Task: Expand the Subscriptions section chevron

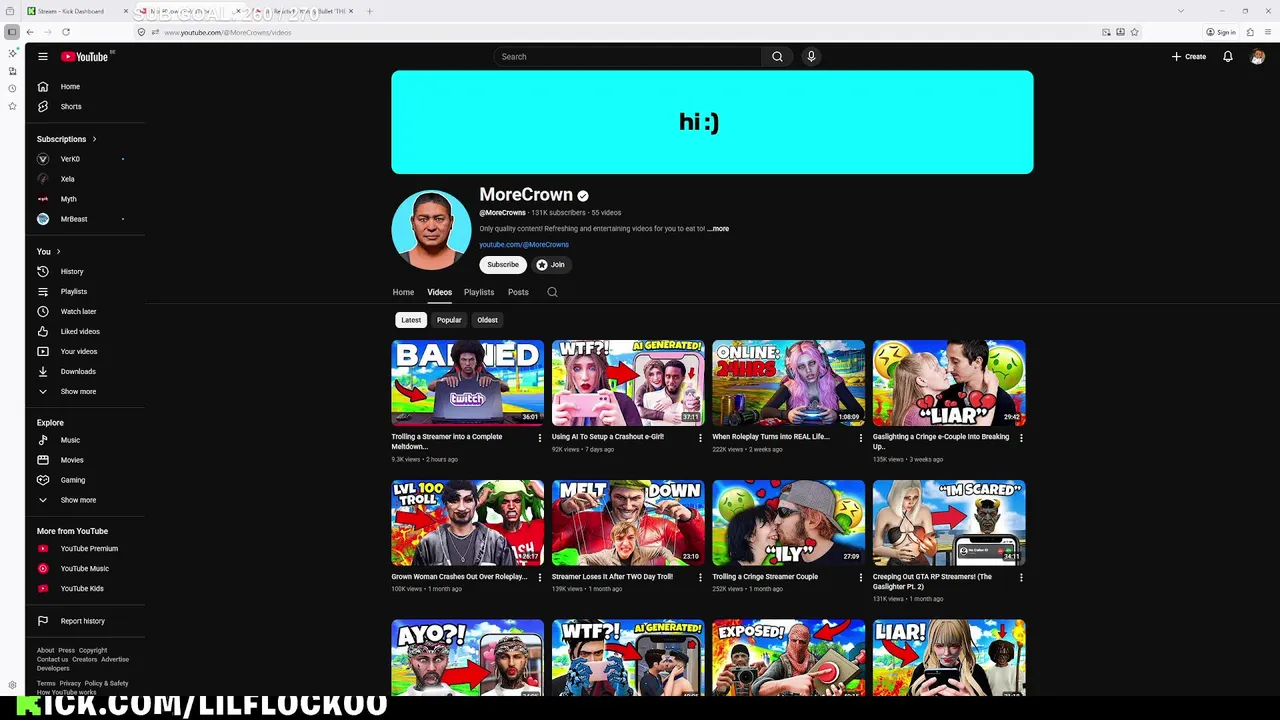Action: click(x=94, y=139)
